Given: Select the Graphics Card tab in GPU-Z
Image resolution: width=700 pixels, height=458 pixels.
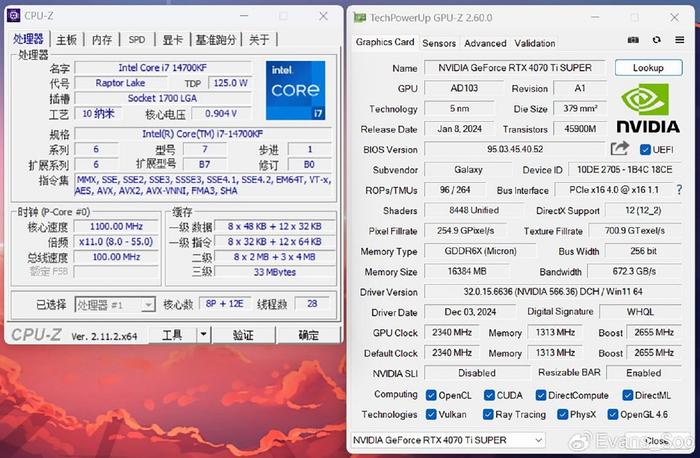Looking at the screenshot, I should pos(385,42).
